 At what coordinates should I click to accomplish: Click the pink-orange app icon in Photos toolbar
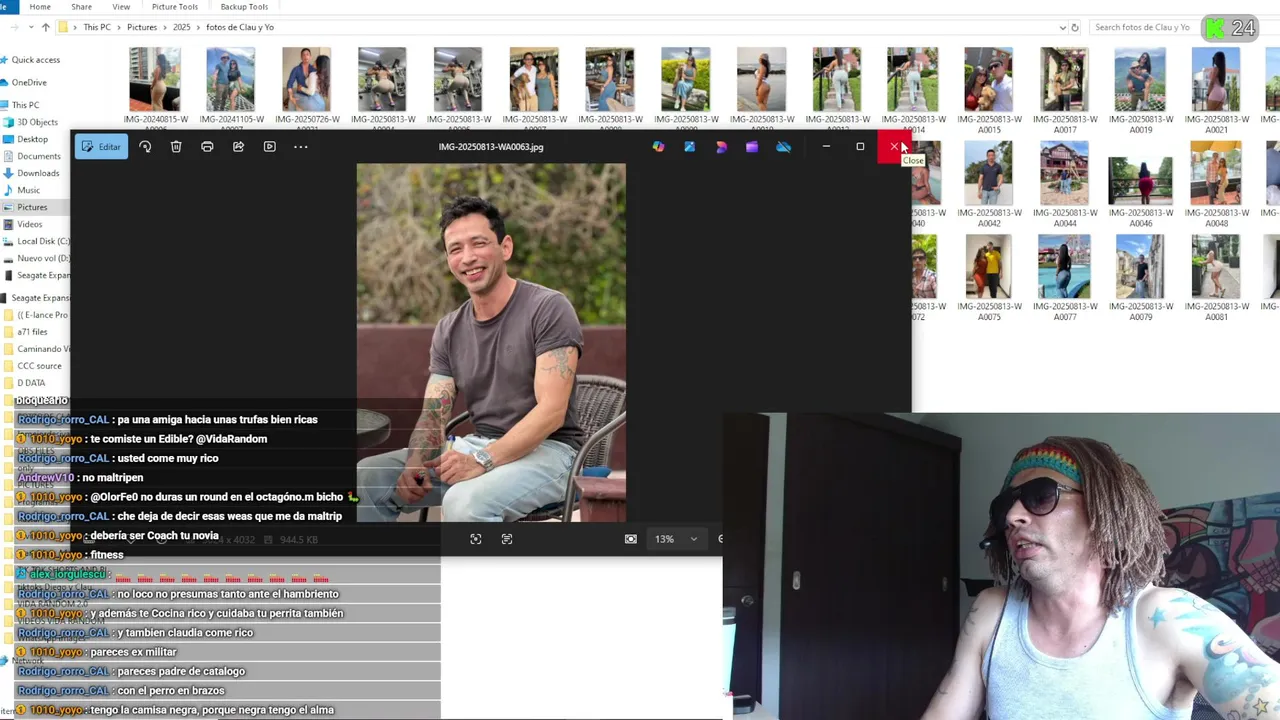tap(721, 147)
